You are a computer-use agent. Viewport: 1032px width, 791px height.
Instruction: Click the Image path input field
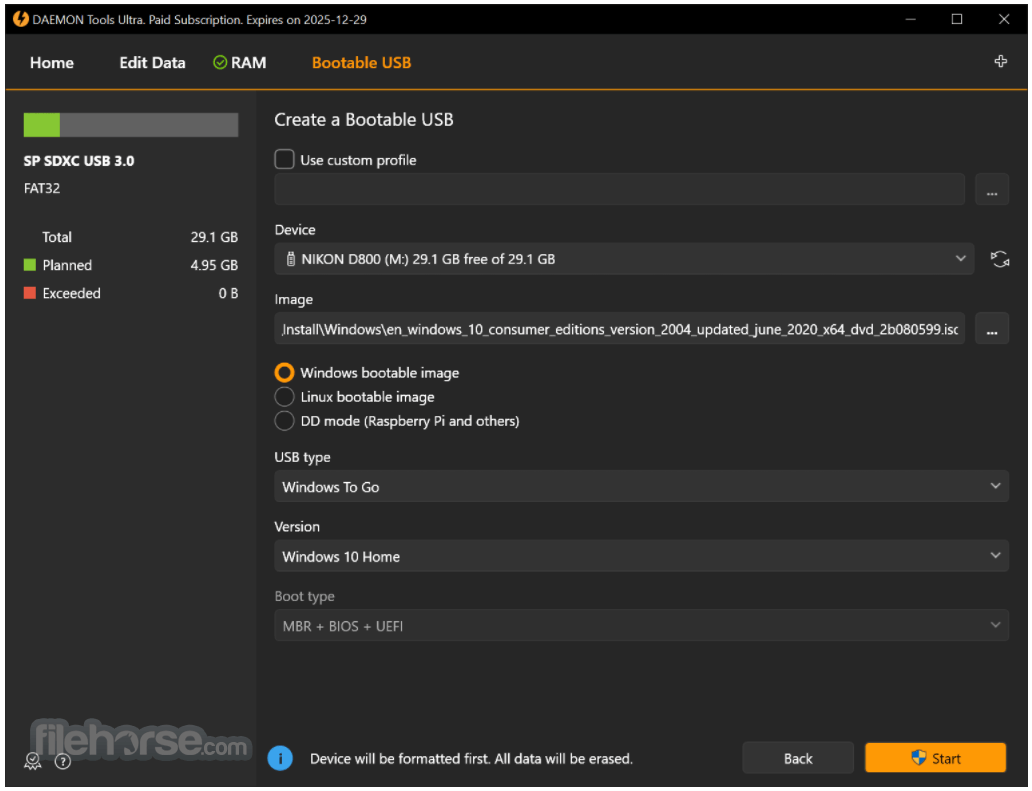pos(619,328)
